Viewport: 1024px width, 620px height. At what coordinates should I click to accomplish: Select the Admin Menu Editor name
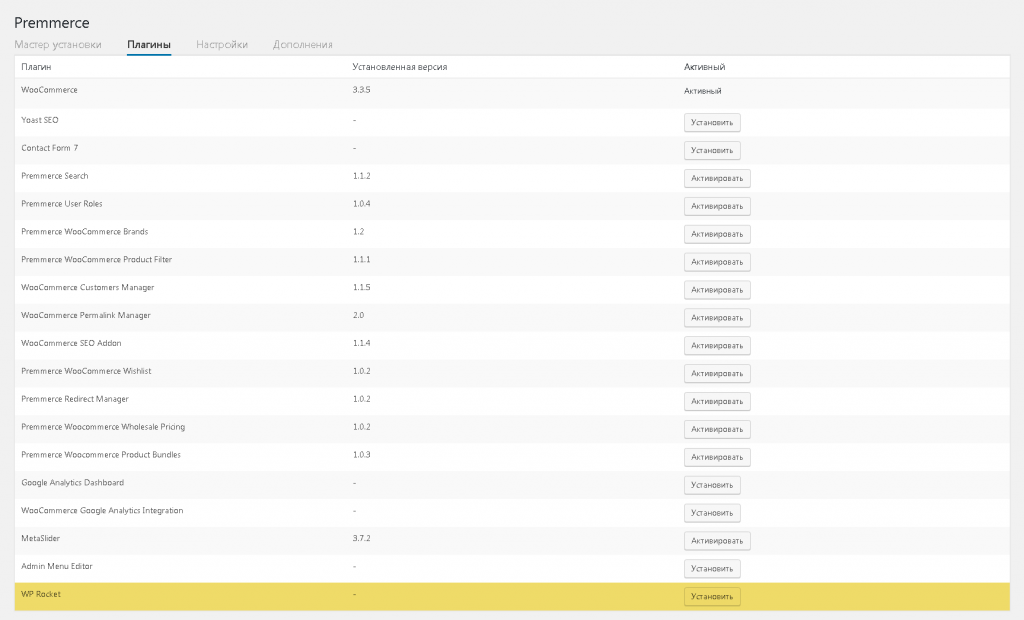(x=57, y=566)
